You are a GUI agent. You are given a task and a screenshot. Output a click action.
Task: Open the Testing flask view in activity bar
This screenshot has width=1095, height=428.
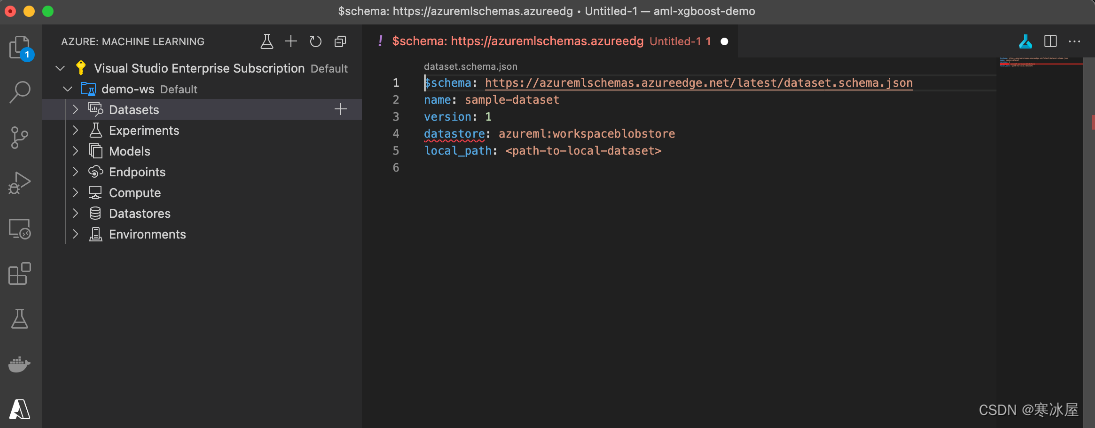coord(20,319)
